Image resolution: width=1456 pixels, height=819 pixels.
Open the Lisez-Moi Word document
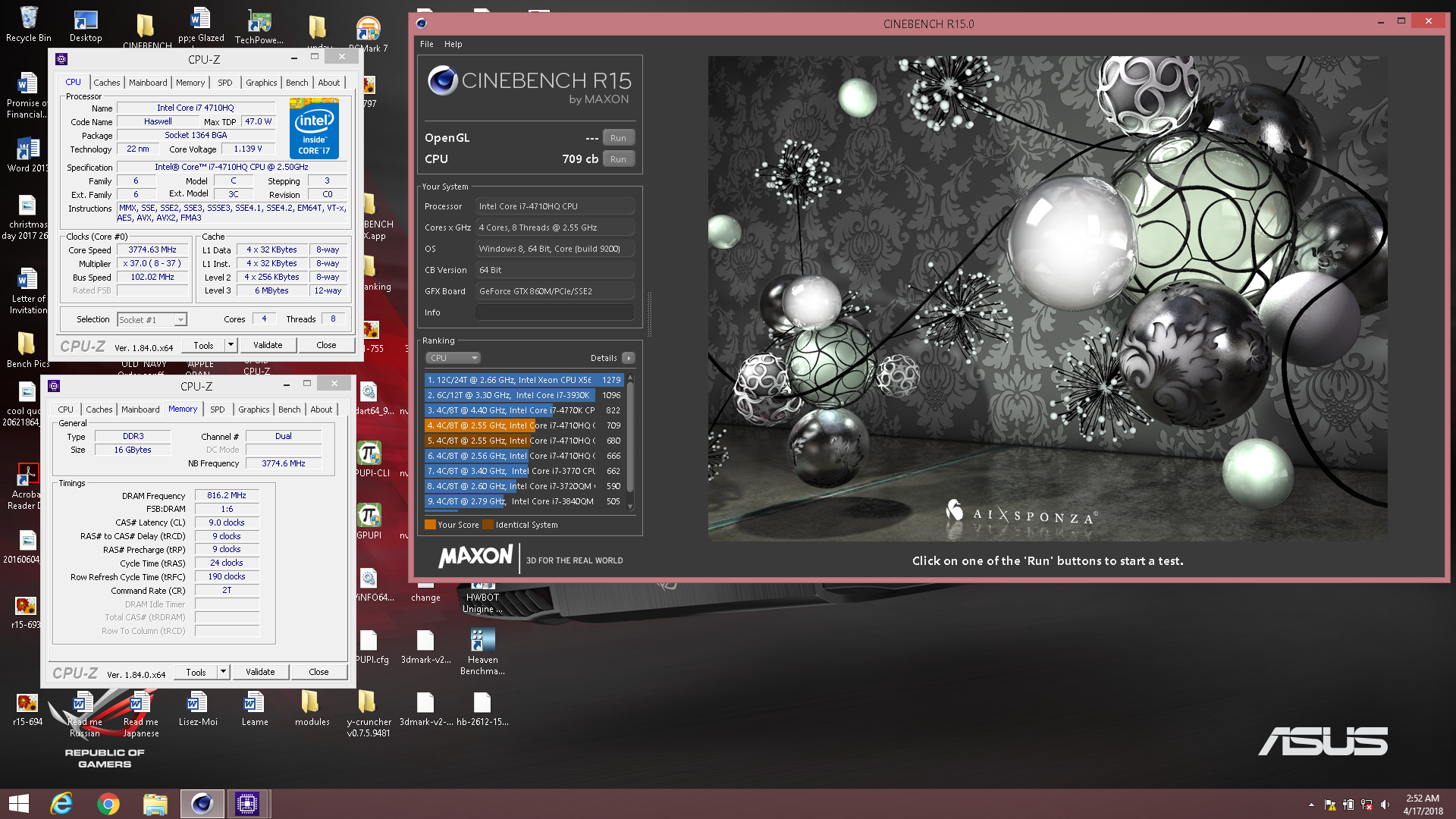(198, 708)
